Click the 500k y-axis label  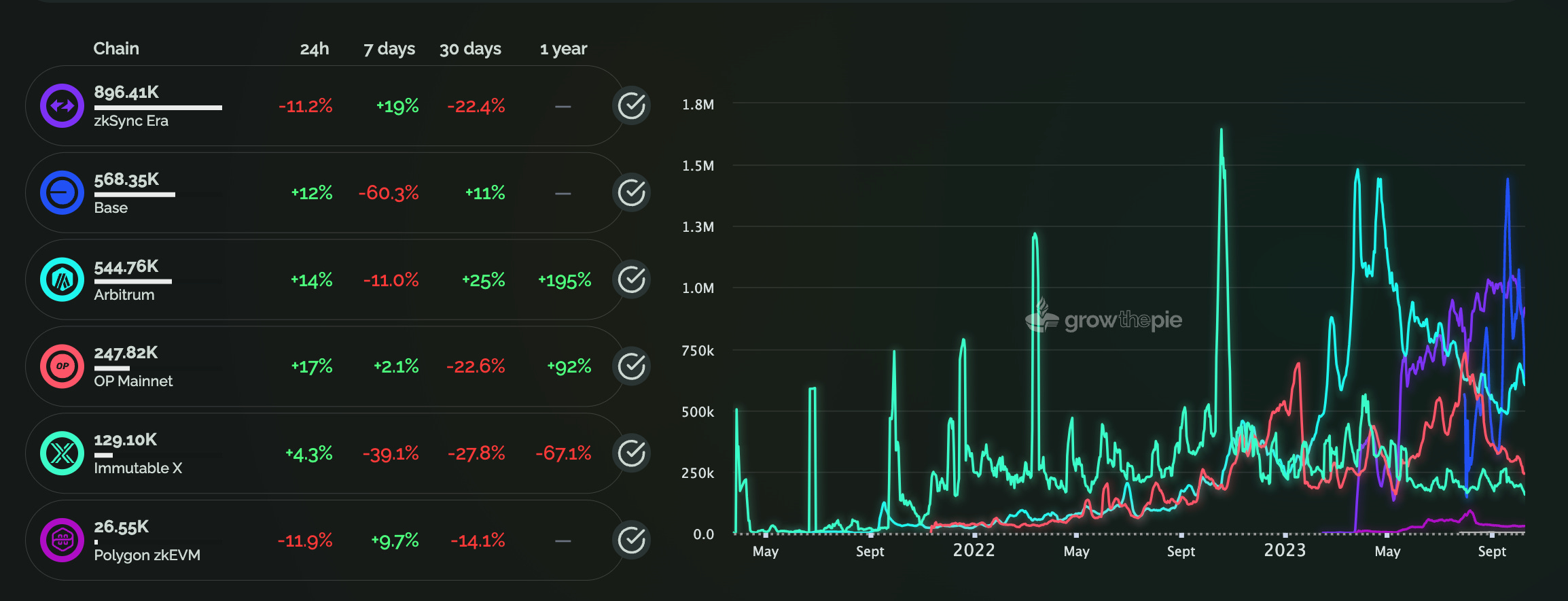(698, 412)
